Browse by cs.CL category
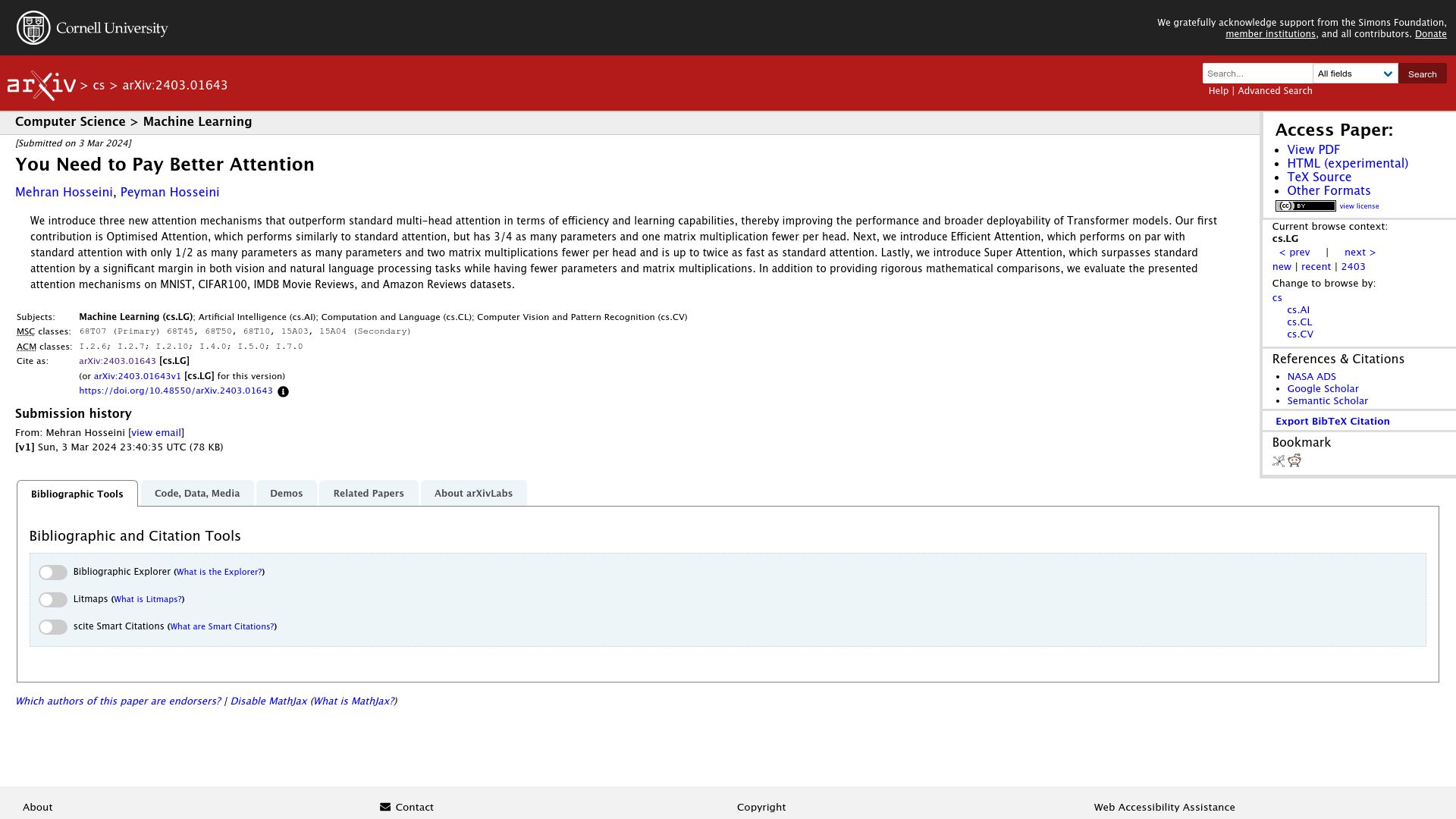 (1299, 322)
